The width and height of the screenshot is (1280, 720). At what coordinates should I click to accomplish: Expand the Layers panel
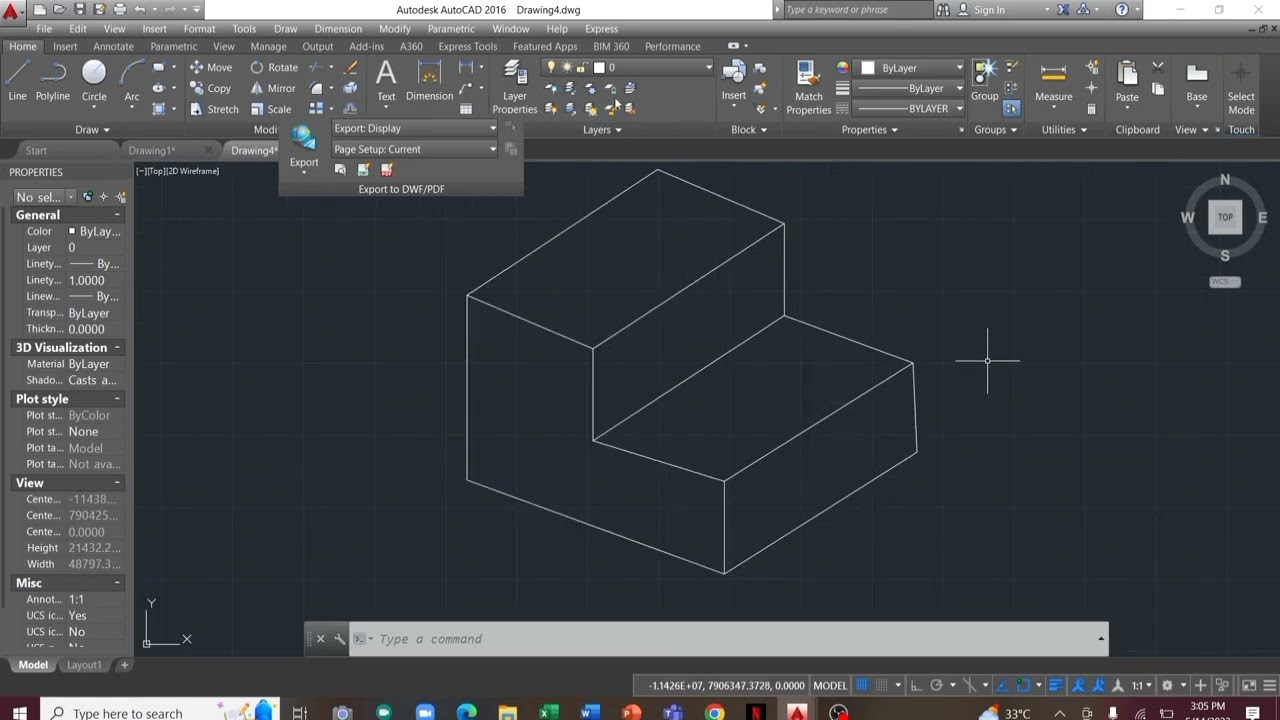(602, 130)
